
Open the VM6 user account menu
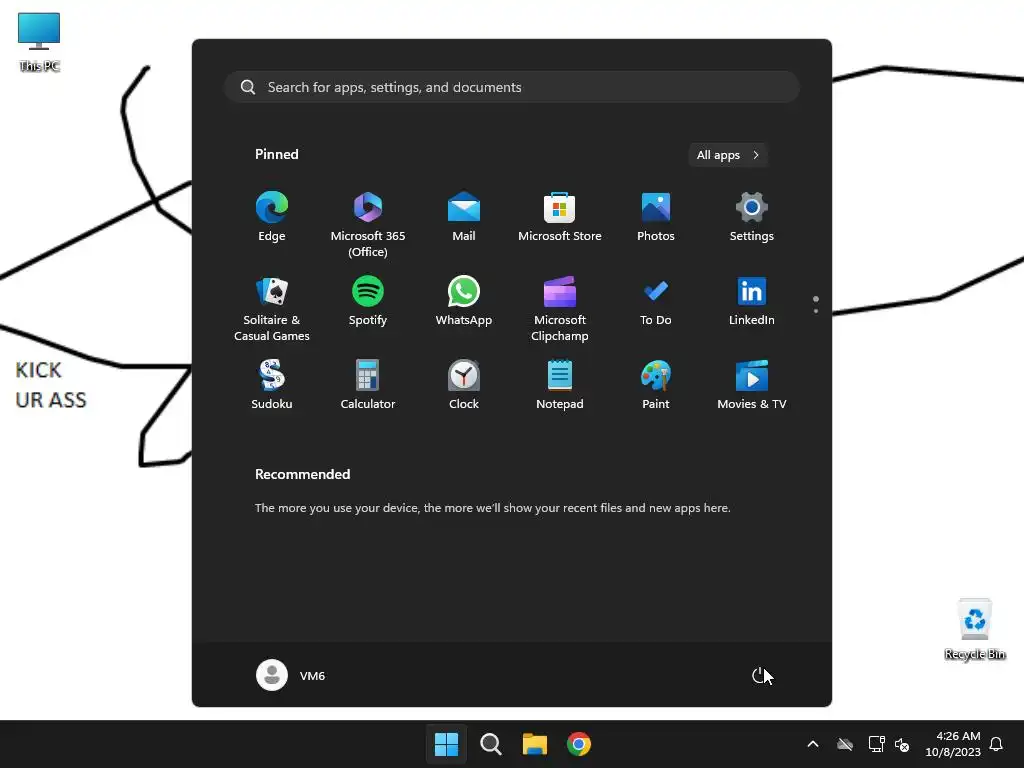pos(291,675)
